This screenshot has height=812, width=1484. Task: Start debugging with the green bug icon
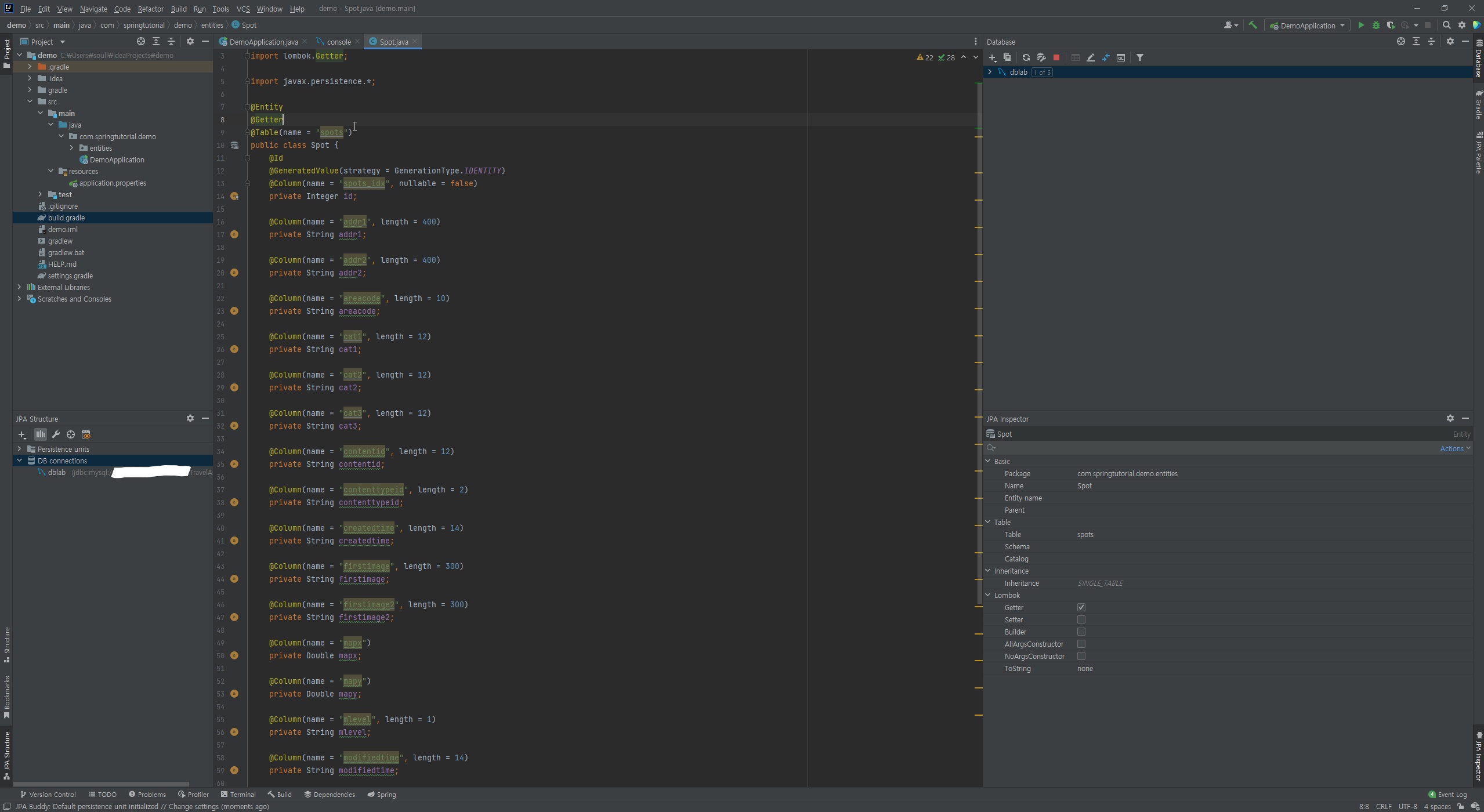[1376, 26]
